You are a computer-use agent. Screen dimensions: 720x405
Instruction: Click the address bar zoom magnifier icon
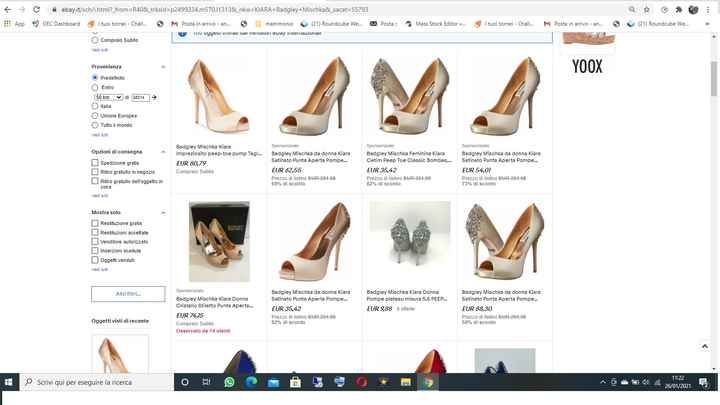point(632,9)
